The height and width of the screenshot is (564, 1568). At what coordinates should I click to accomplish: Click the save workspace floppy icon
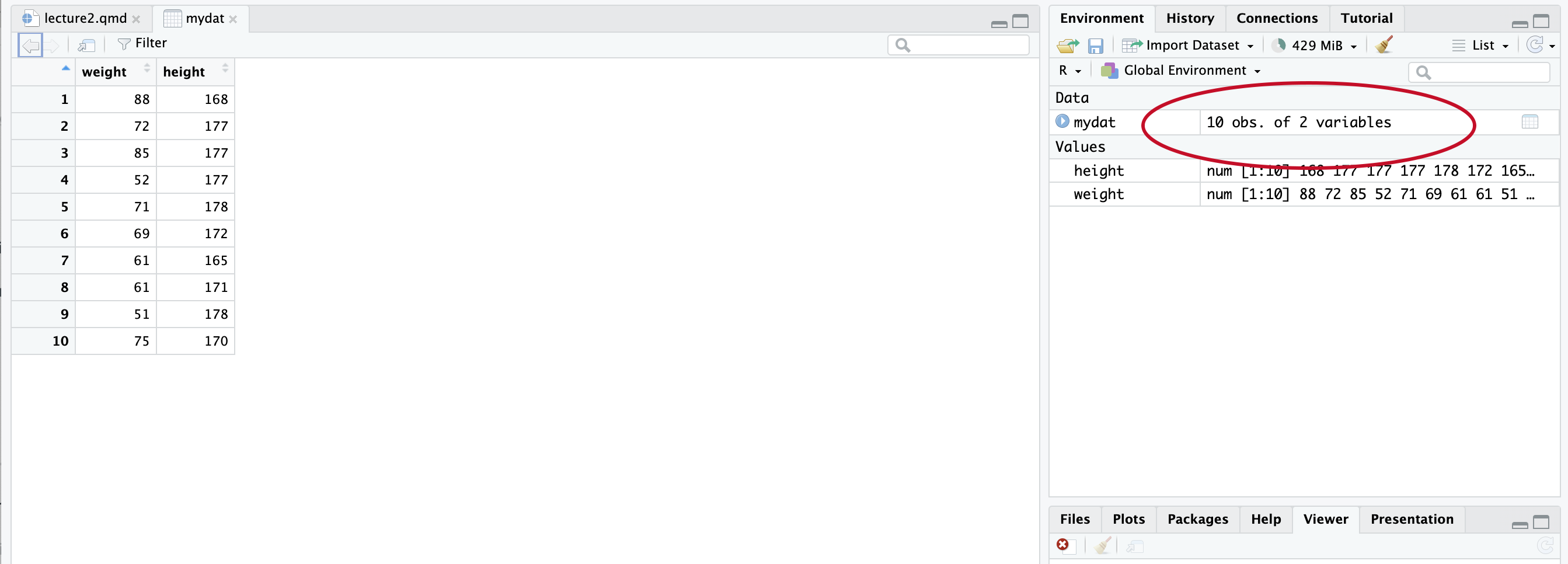pyautogui.click(x=1095, y=46)
